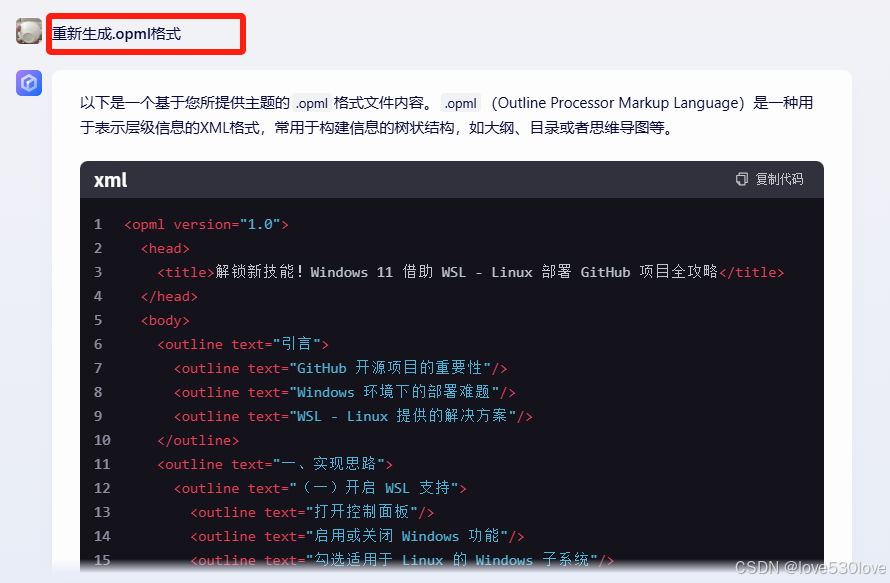Click code line <opml version="1.0">
This screenshot has width=890, height=583.
207,224
